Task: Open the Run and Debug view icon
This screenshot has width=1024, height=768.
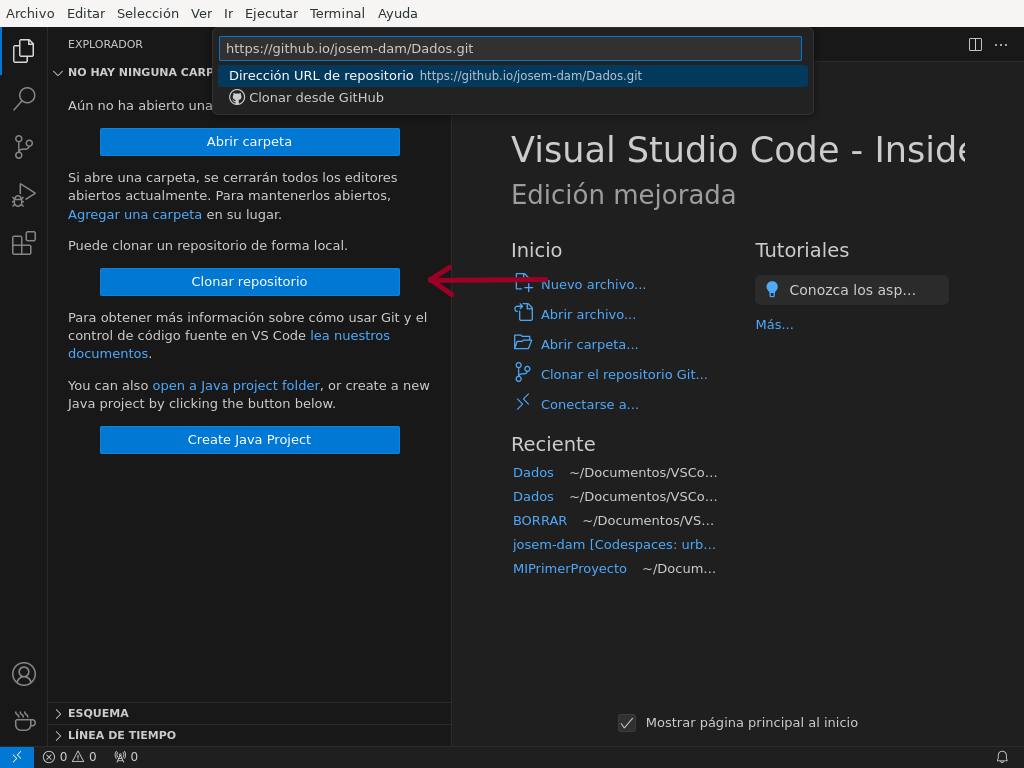Action: click(24, 195)
